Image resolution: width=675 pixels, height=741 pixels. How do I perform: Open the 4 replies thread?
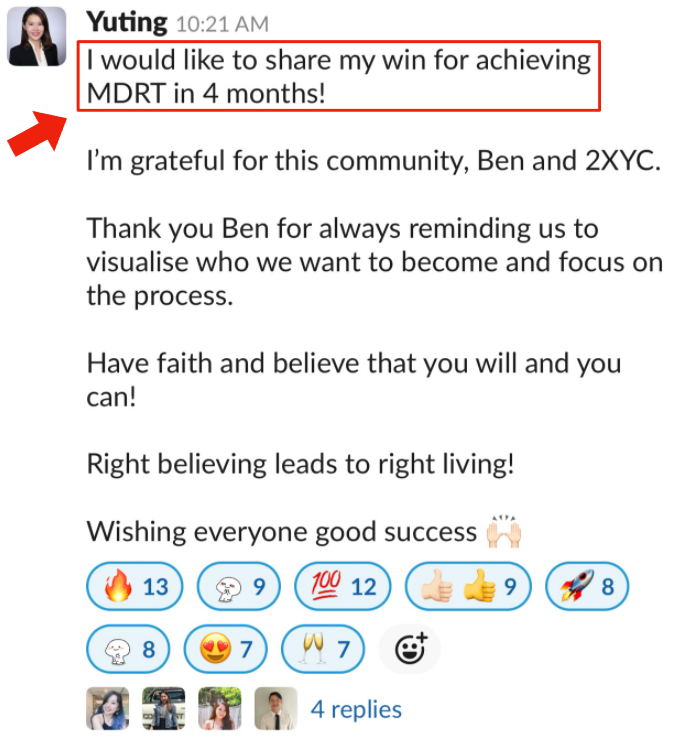356,709
